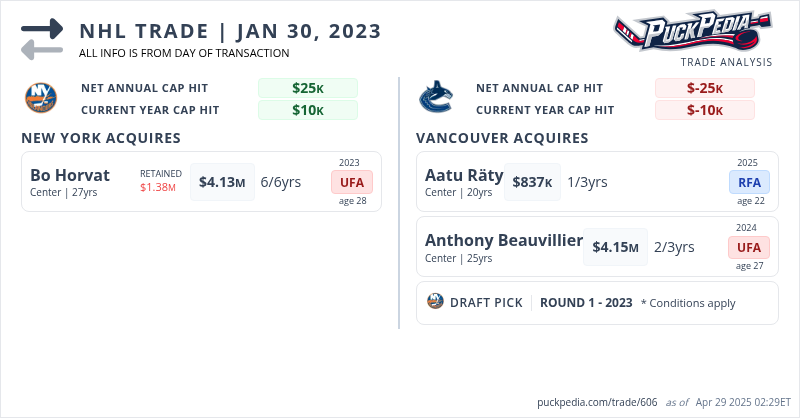The image size is (800, 418).
Task: Click the New York Islanders logo
Action: pyautogui.click(x=41, y=98)
